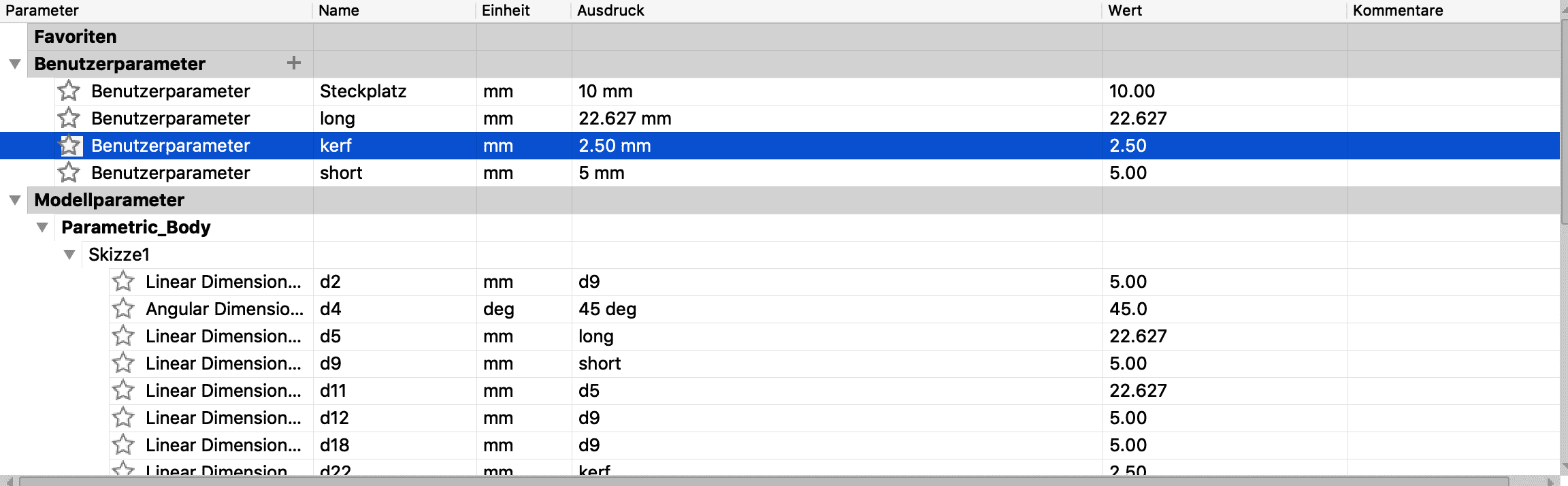Screen dimensions: 1568x486
Task: Mark d2 Linear Dimension as favorite
Action: tap(123, 281)
